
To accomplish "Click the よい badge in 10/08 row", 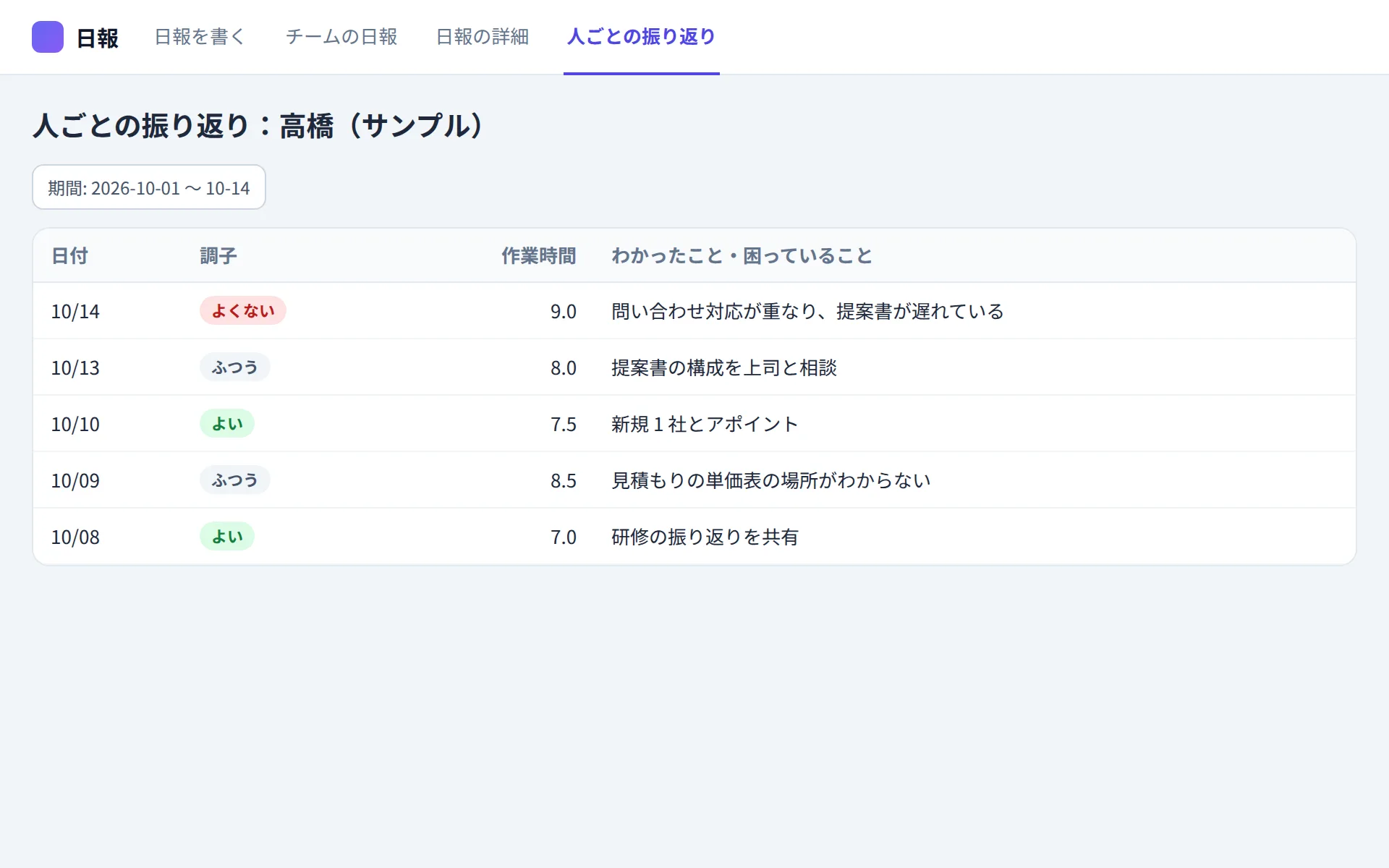I will click(227, 536).
